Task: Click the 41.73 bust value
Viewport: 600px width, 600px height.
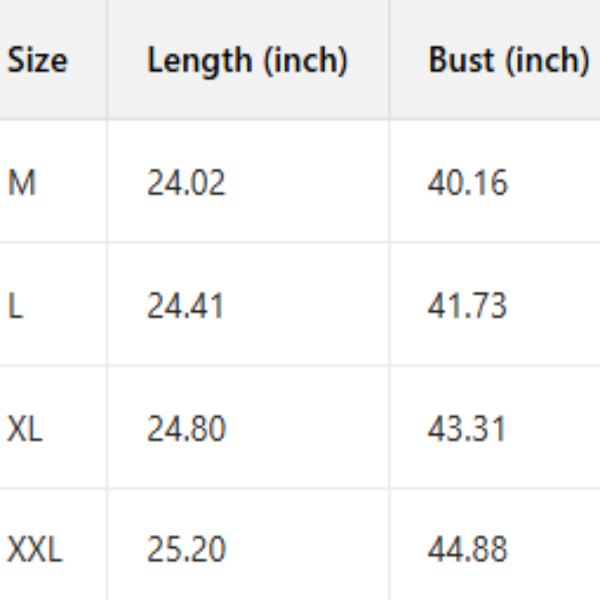Action: pyautogui.click(x=467, y=306)
